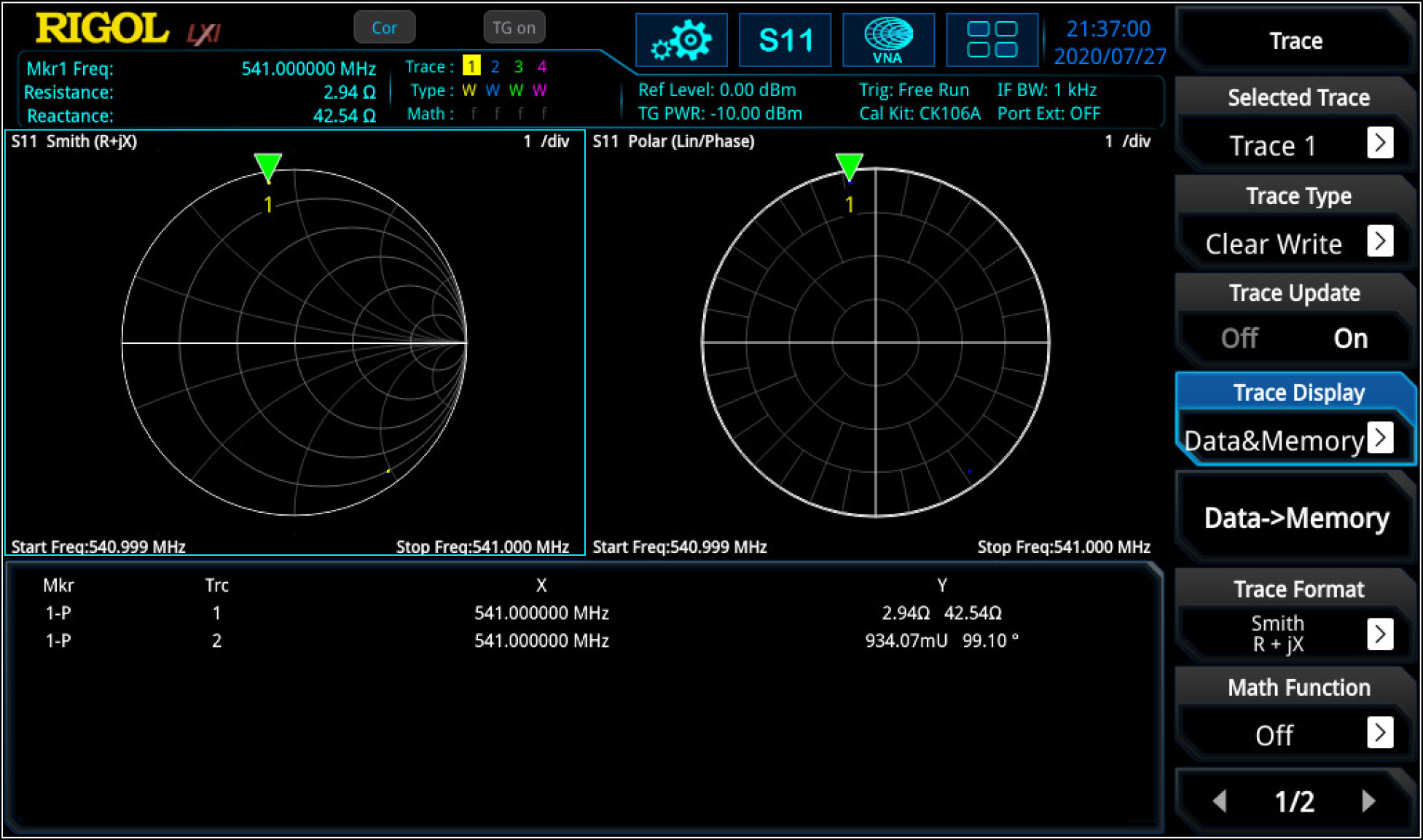Screen dimensions: 1423x840
Task: Click the Trace 1 selected value
Action: click(x=1272, y=146)
